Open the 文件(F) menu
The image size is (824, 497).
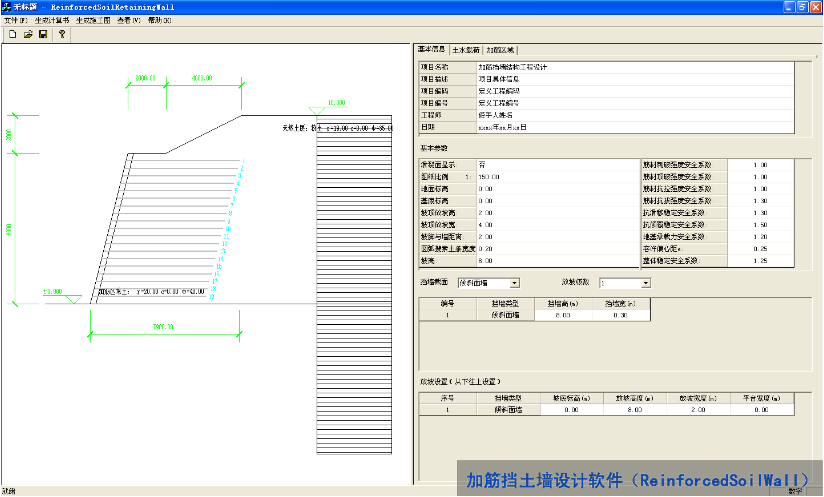pos(16,20)
